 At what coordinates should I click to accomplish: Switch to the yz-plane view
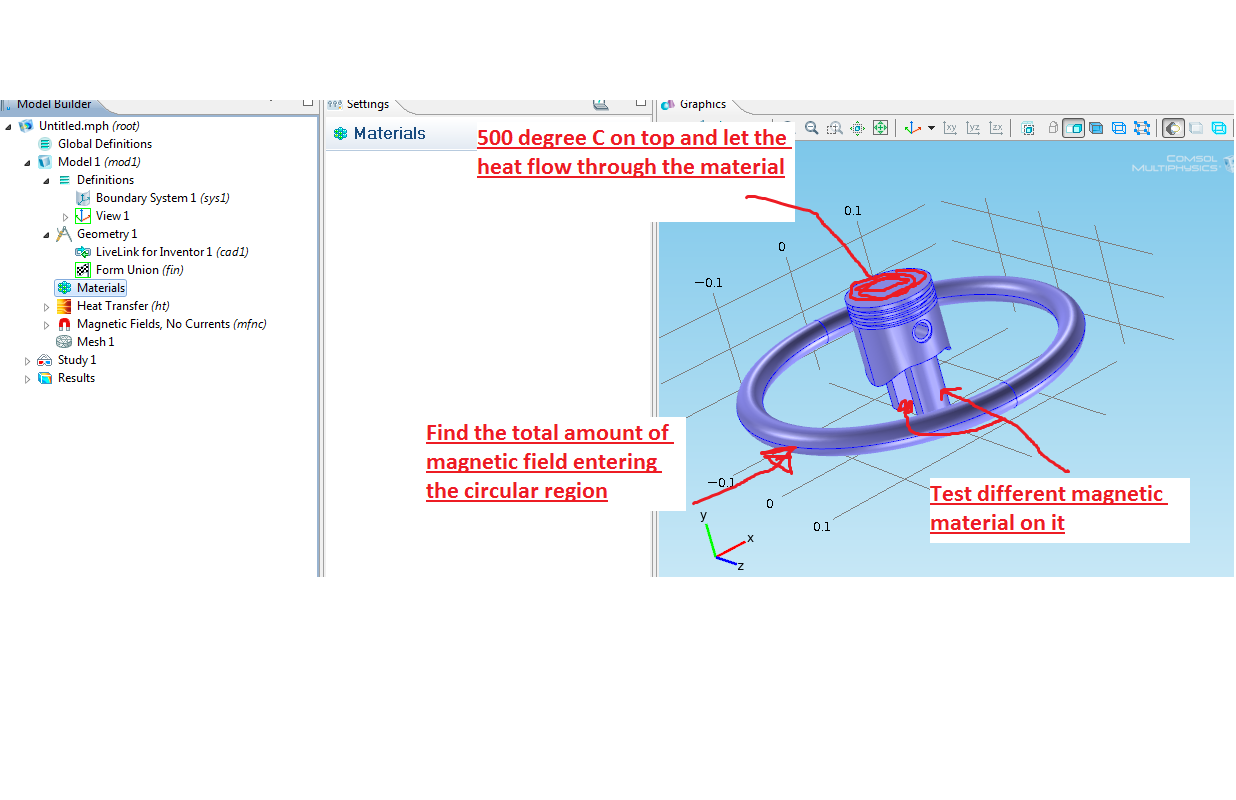click(x=973, y=128)
